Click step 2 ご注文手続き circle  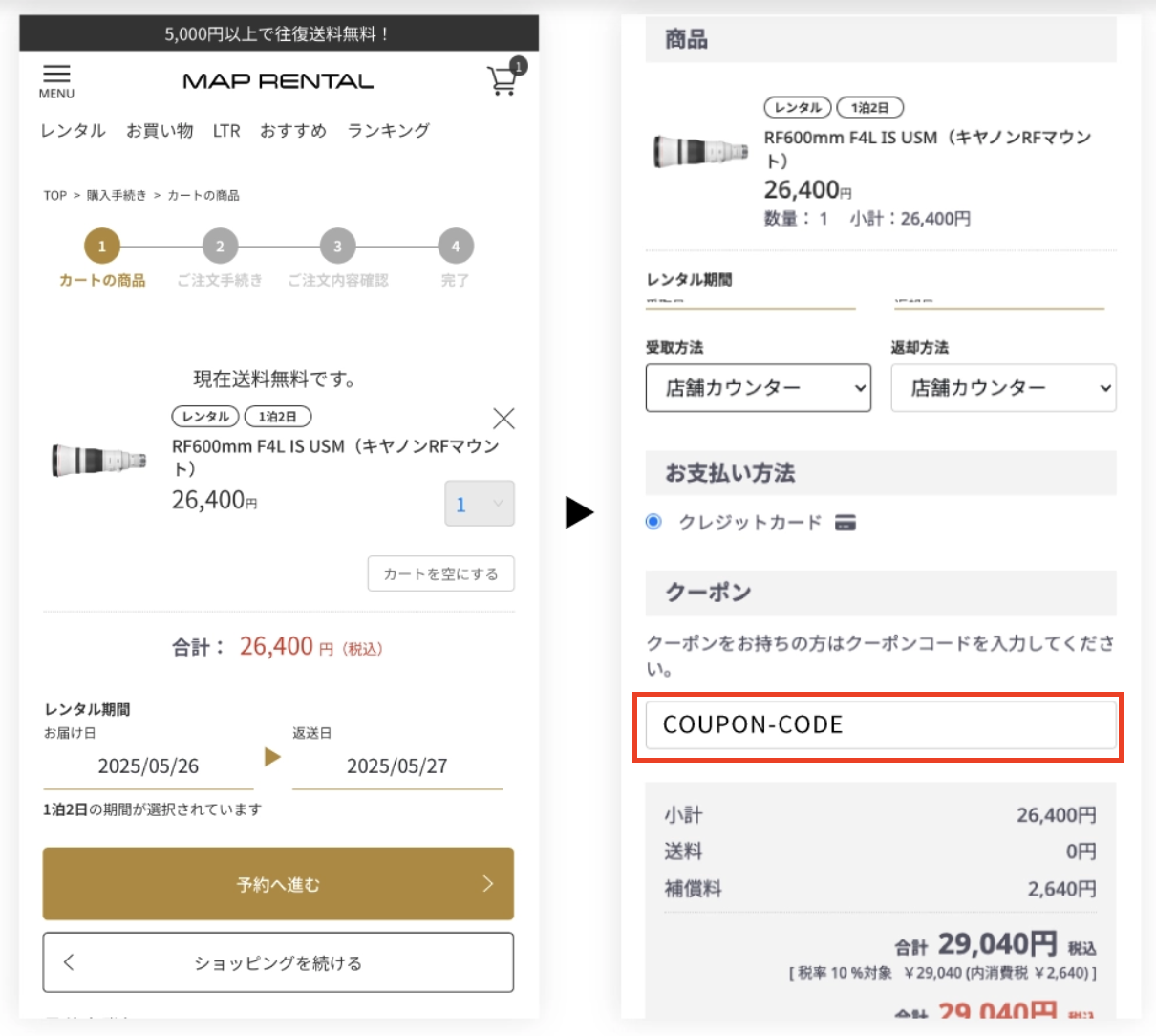[220, 247]
